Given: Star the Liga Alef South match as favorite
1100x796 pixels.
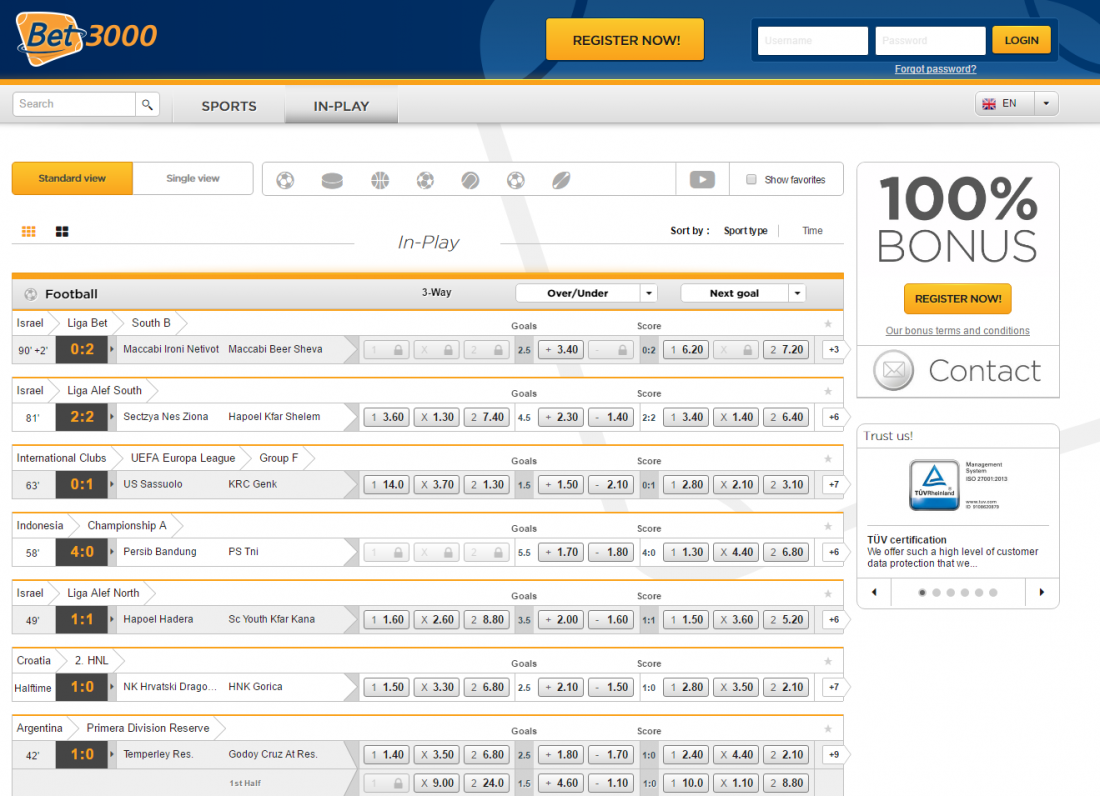Looking at the screenshot, I should [828, 391].
